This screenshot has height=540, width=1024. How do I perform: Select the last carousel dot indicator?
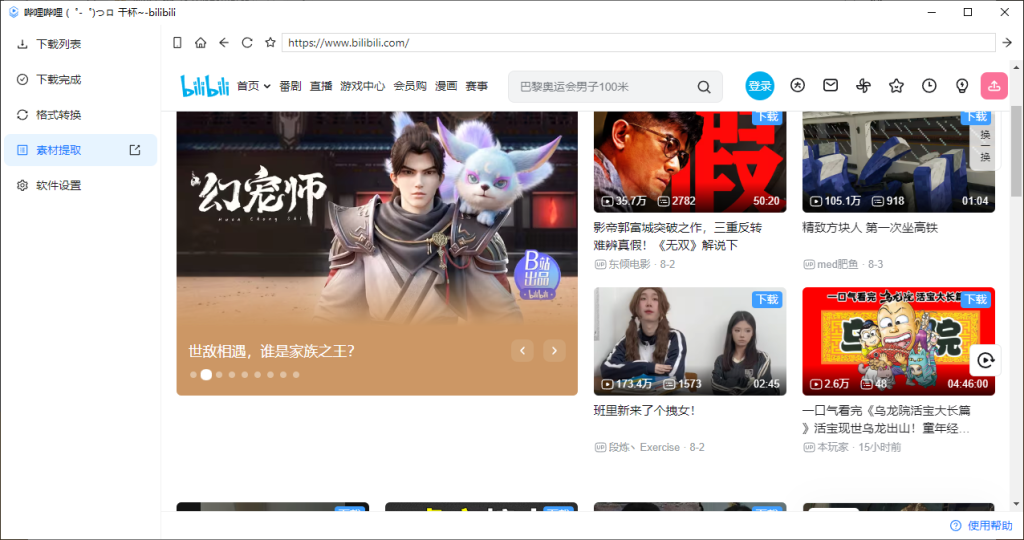point(296,375)
